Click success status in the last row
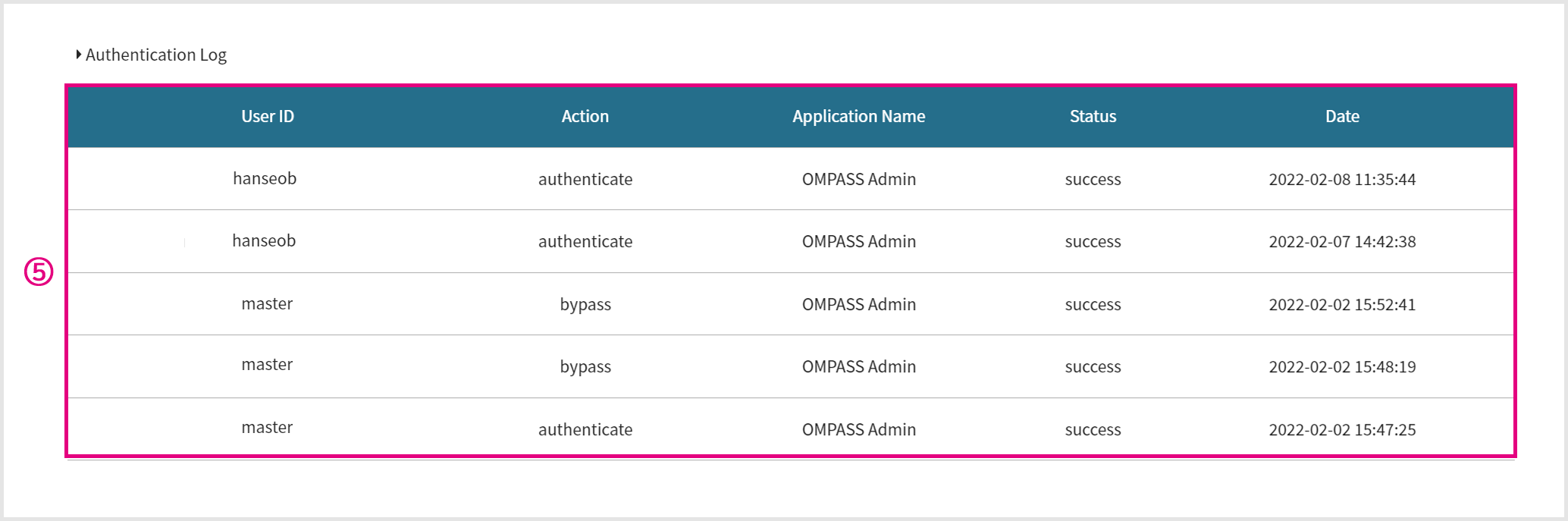Screen dimensions: 1568x521 tap(1093, 429)
